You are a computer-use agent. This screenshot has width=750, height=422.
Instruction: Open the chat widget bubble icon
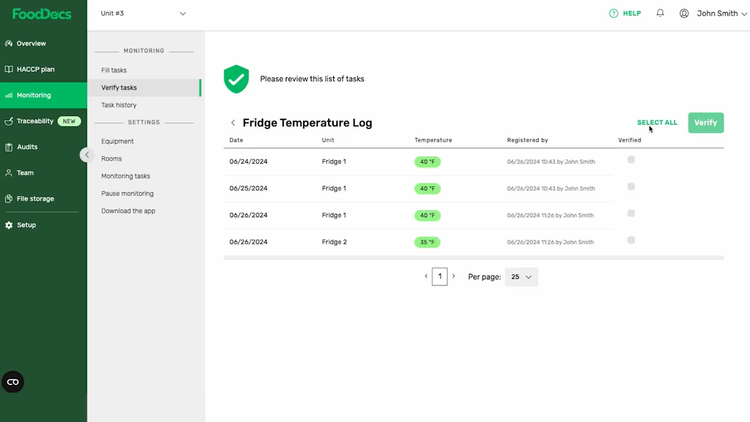(x=13, y=381)
